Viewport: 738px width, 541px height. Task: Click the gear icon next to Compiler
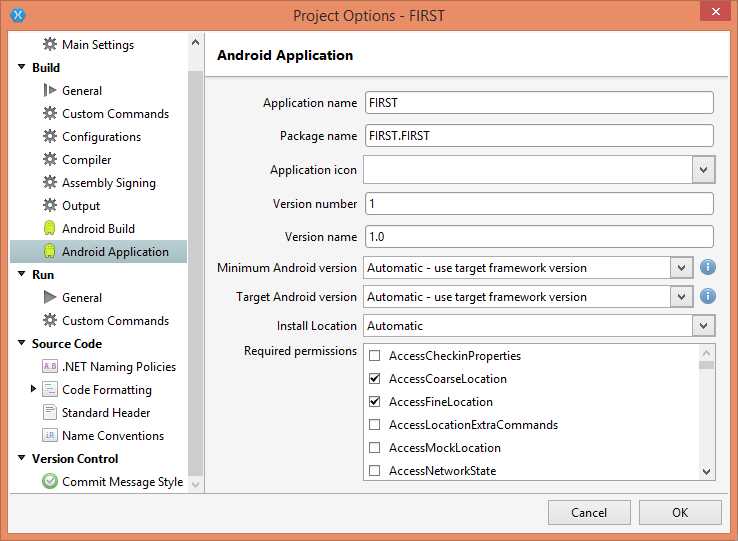pyautogui.click(x=50, y=160)
